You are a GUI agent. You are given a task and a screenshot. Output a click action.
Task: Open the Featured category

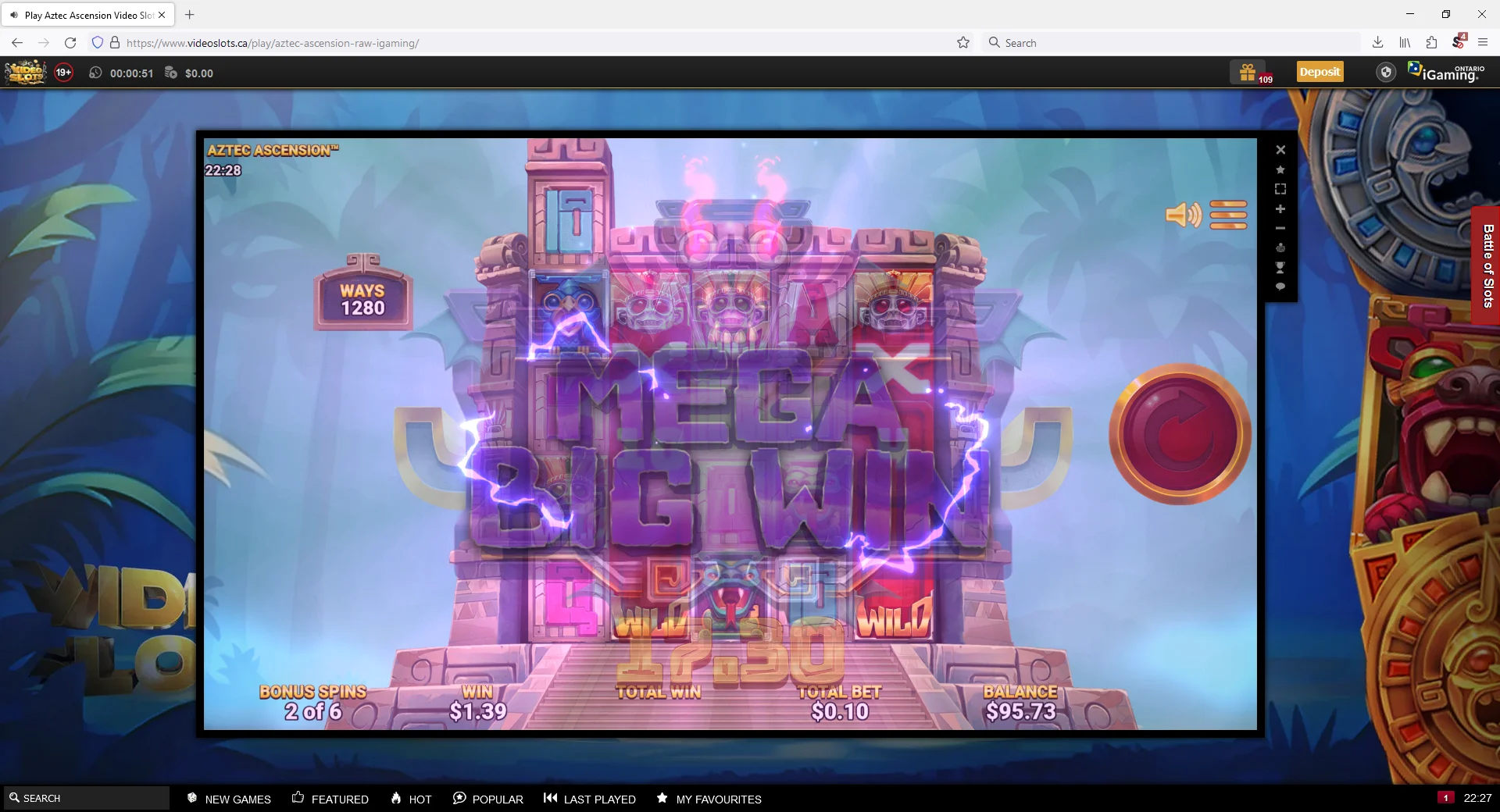[x=330, y=799]
